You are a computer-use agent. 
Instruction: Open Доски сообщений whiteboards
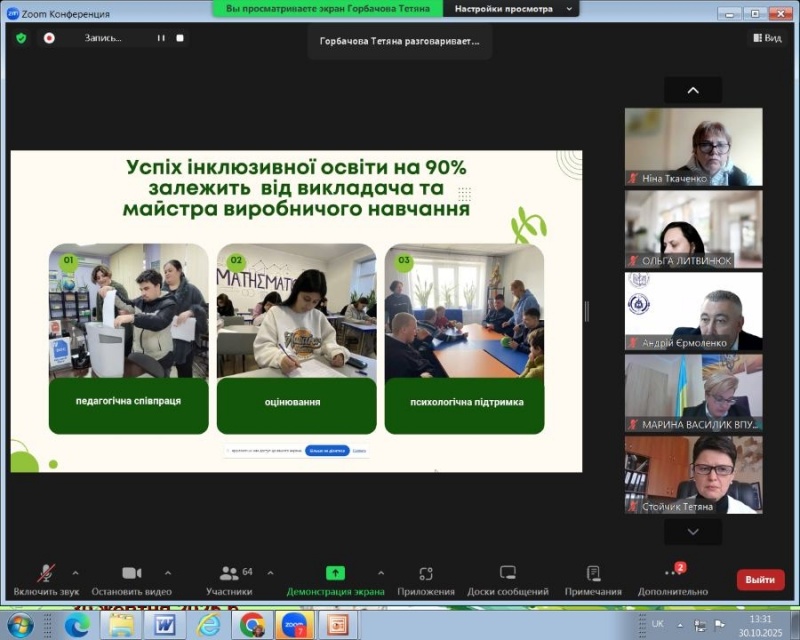click(507, 573)
